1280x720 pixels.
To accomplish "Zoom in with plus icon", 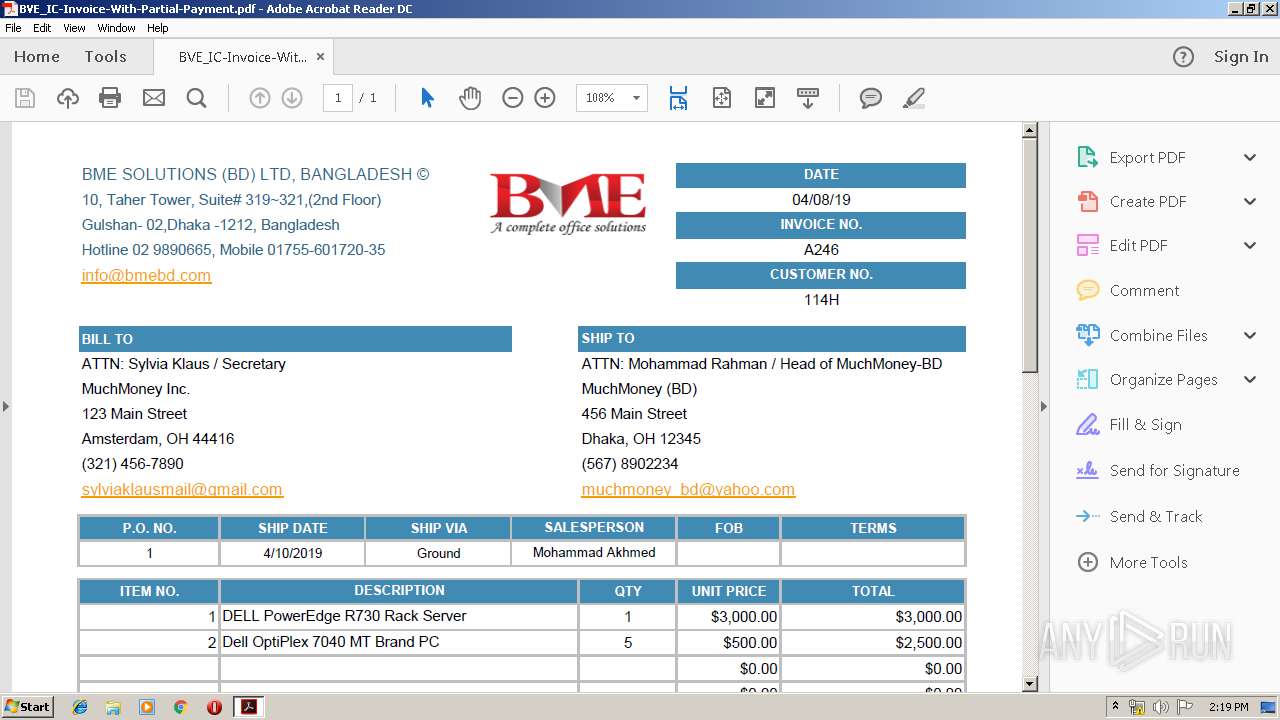I will pos(545,98).
